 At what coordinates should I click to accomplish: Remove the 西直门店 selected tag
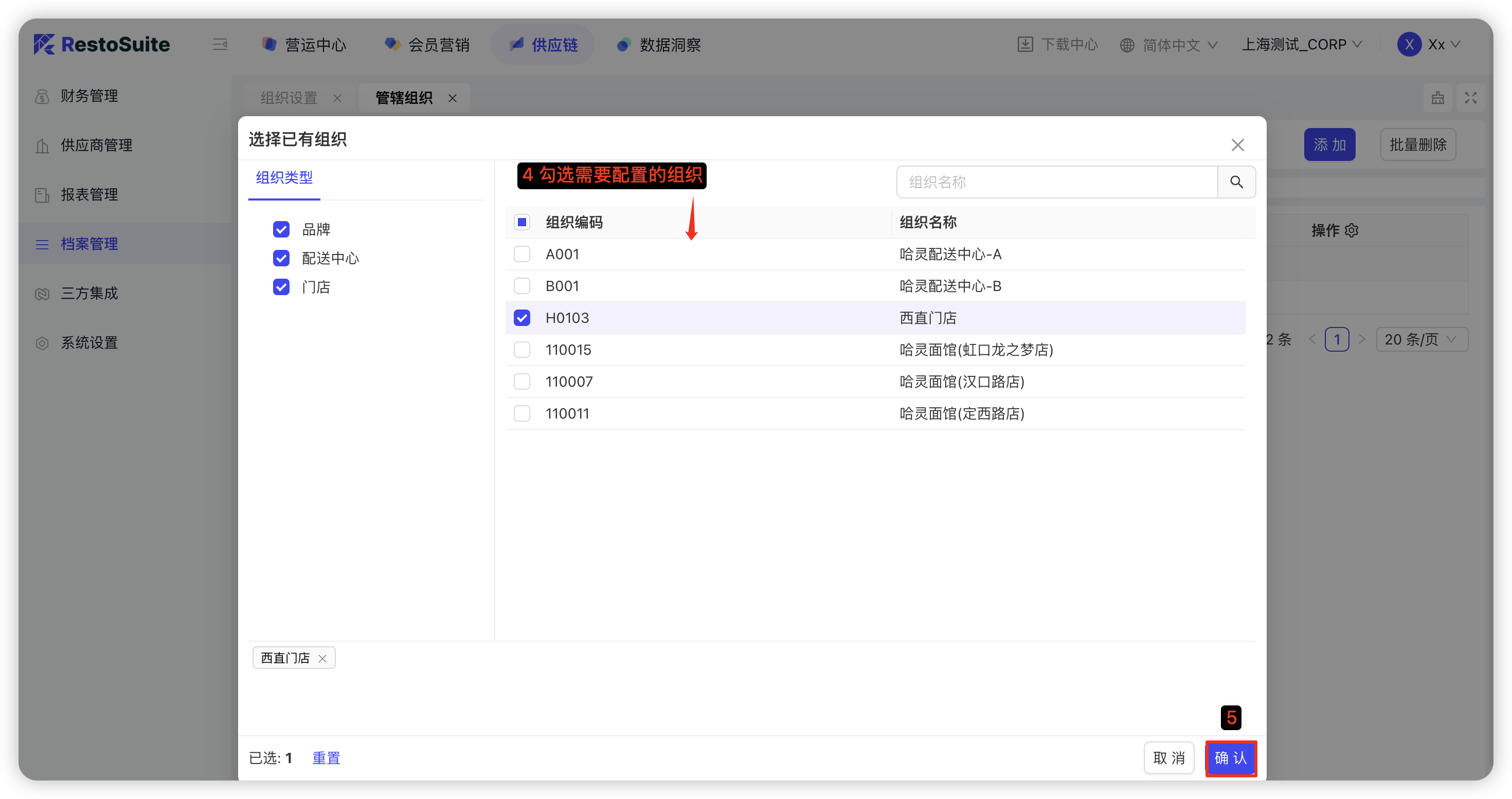[x=322, y=658]
